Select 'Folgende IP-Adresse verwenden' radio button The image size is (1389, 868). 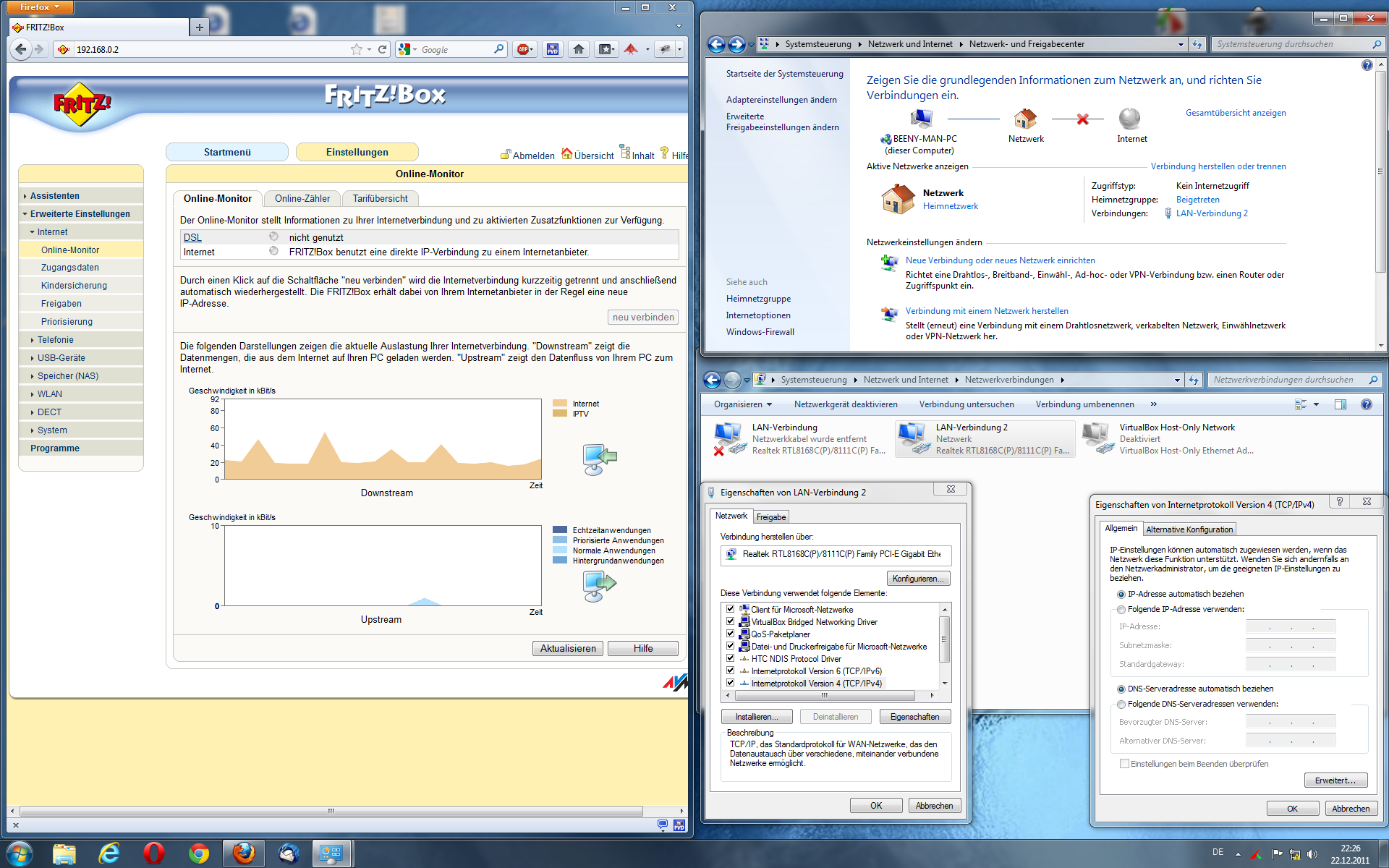tap(1121, 610)
